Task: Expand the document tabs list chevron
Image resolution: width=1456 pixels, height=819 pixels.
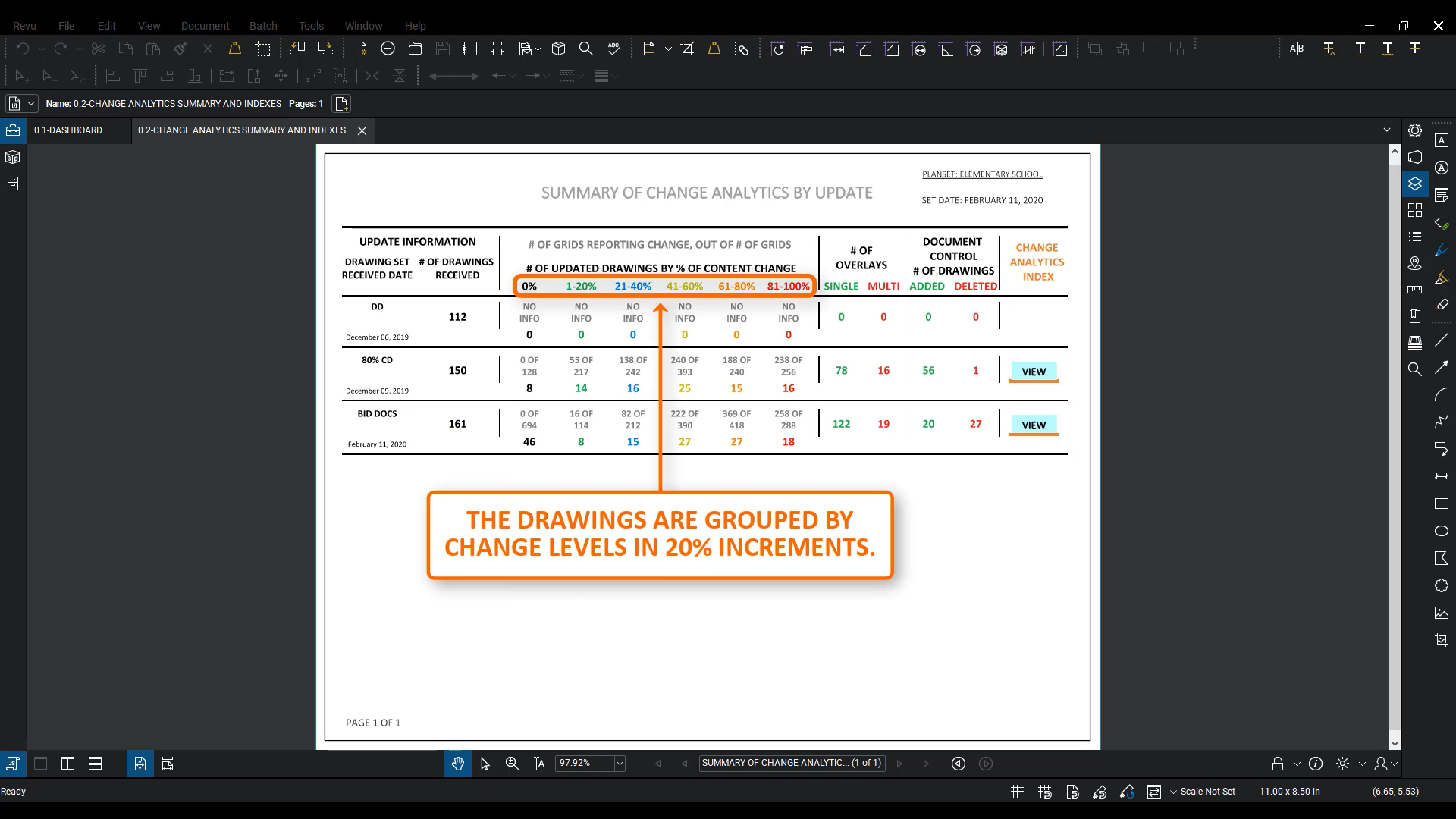Action: coord(1387,130)
